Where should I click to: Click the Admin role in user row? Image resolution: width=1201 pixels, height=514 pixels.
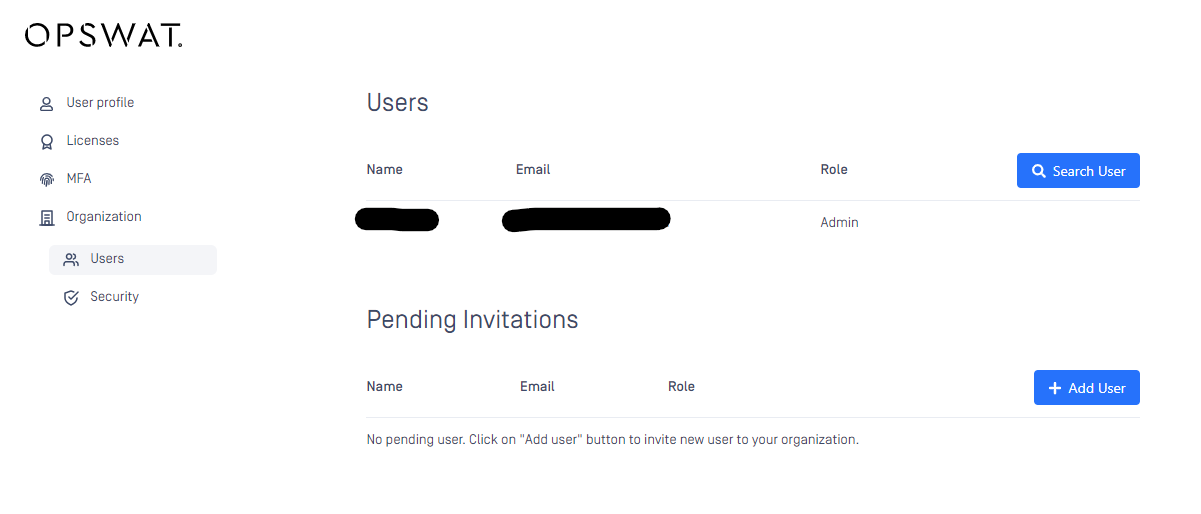[839, 222]
